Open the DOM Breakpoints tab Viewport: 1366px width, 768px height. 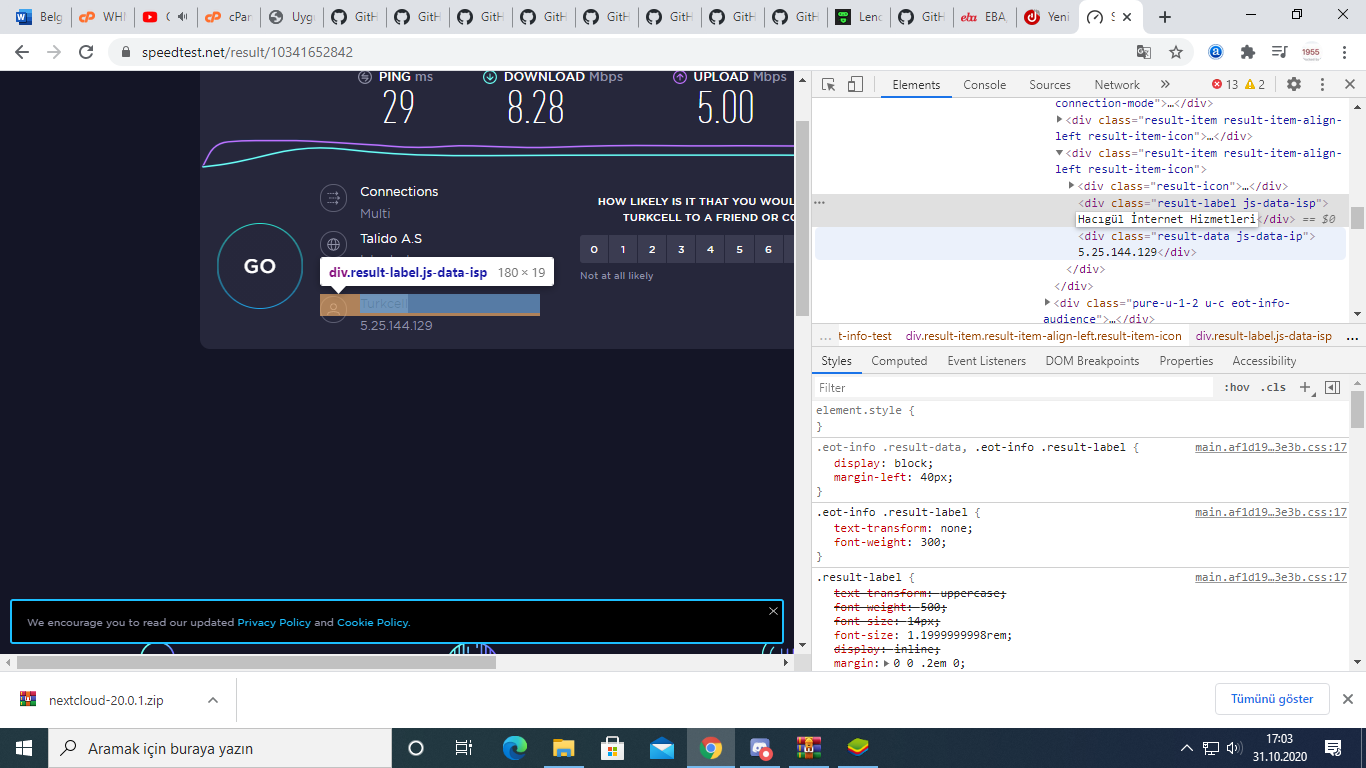[1092, 361]
